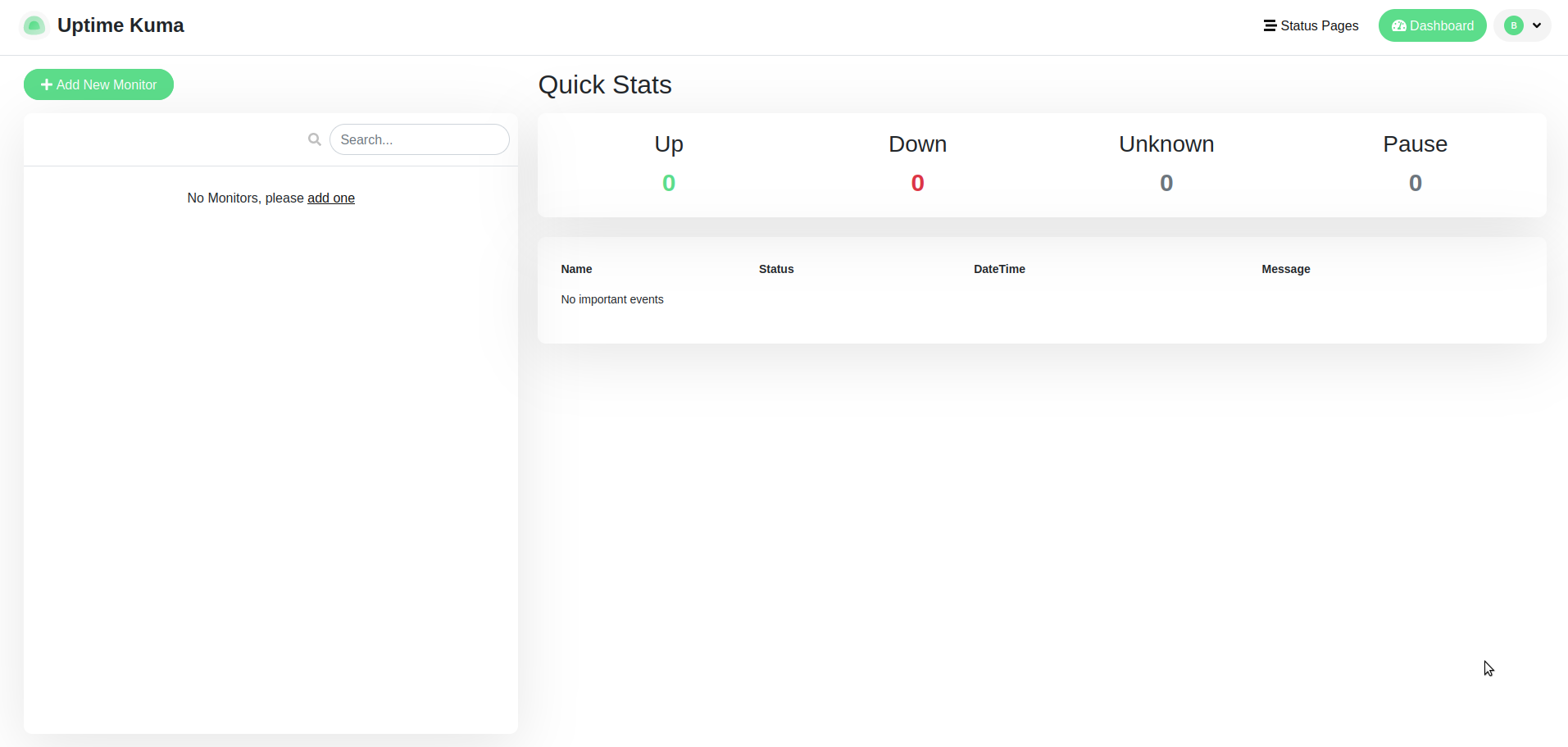
Task: Click the Name column header
Action: point(576,269)
